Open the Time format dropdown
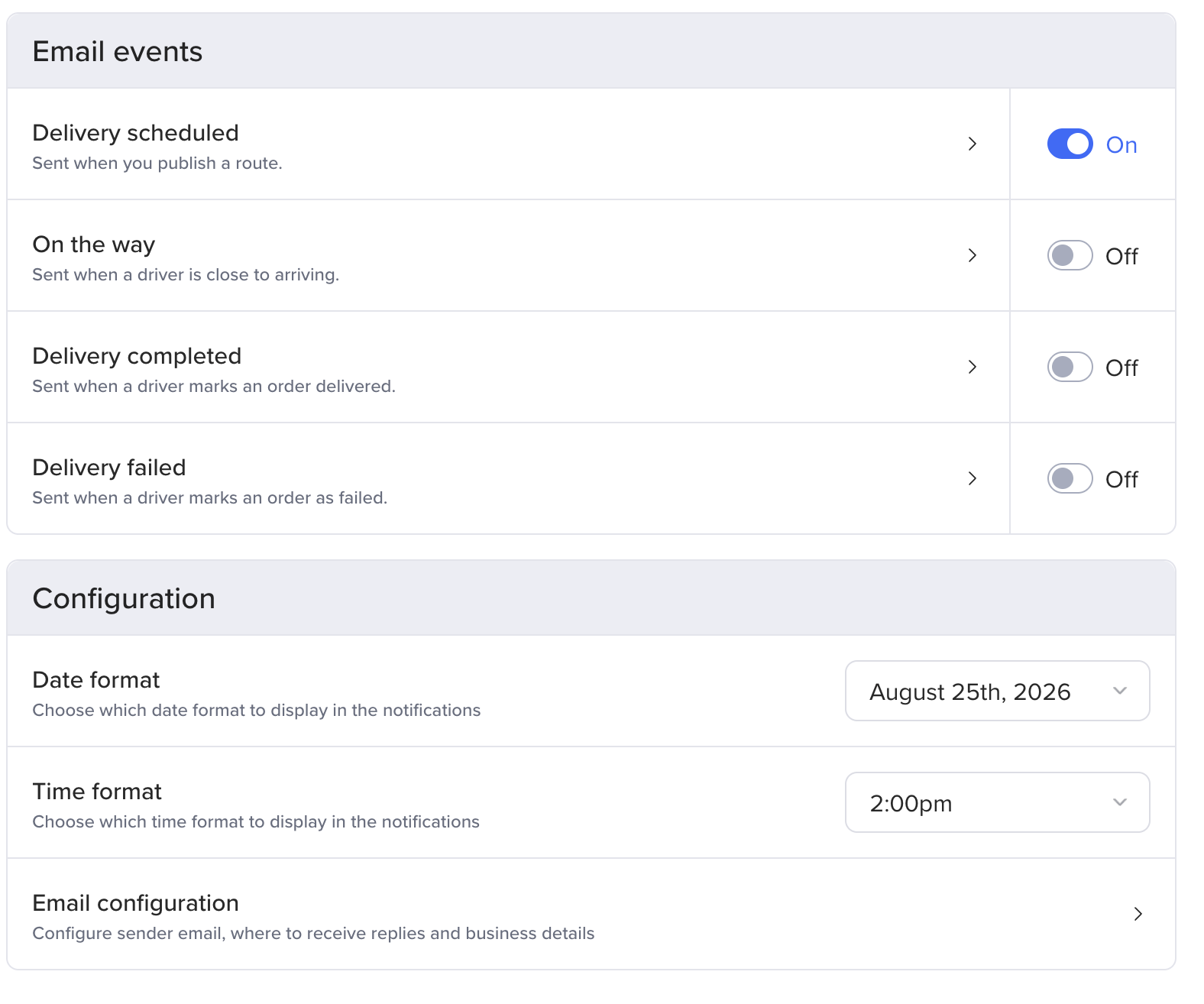Screen dimensions: 1204x1004 pyautogui.click(x=997, y=802)
